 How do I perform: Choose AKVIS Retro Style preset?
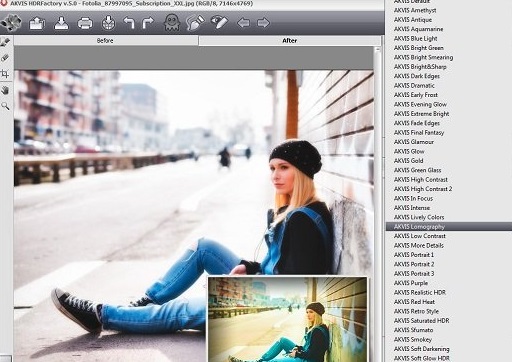click(416, 311)
